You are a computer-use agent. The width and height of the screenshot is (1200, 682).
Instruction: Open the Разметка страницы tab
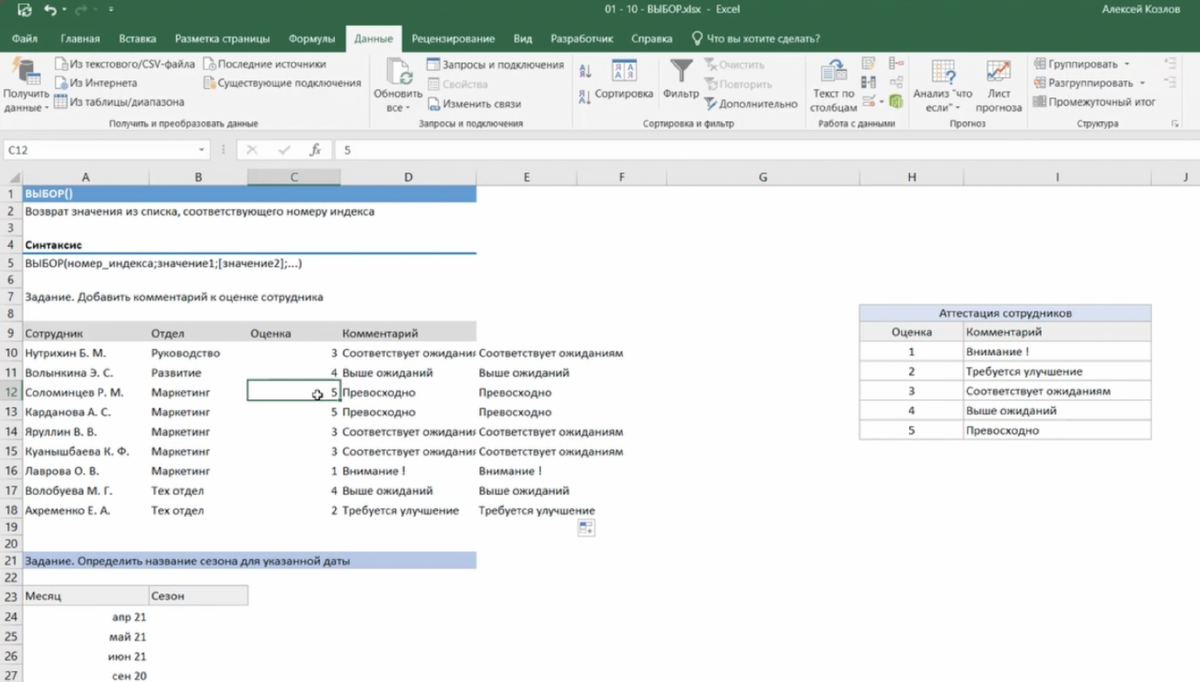(x=222, y=39)
